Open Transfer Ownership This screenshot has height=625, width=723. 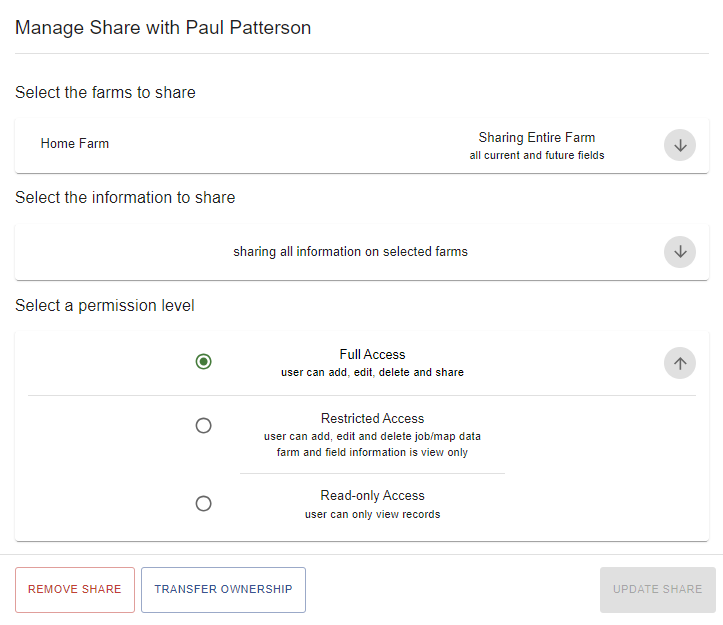[x=223, y=589]
